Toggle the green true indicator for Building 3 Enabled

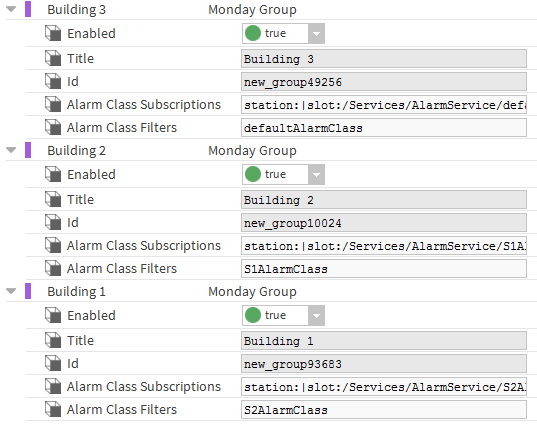(253, 33)
